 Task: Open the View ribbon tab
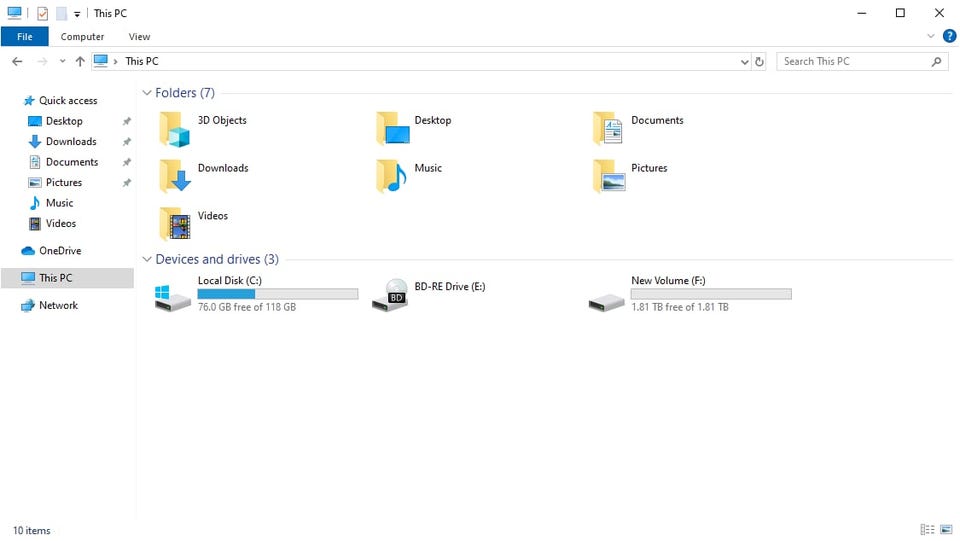(x=139, y=37)
